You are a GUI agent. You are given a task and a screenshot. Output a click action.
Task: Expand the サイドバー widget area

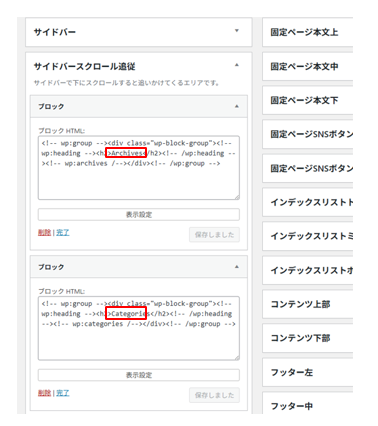click(x=237, y=31)
